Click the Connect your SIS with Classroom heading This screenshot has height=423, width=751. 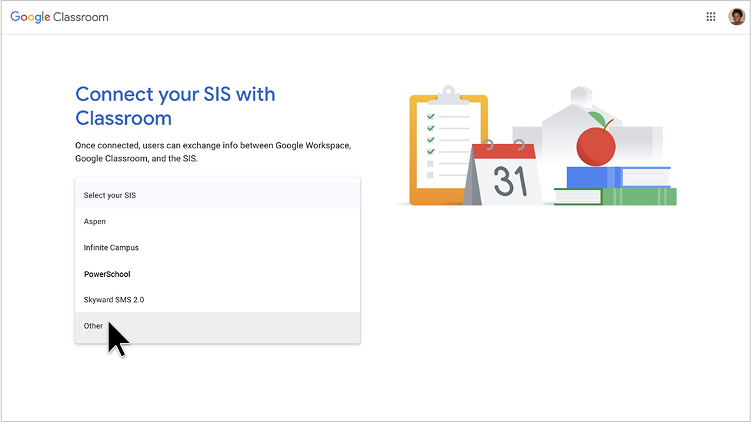point(175,106)
